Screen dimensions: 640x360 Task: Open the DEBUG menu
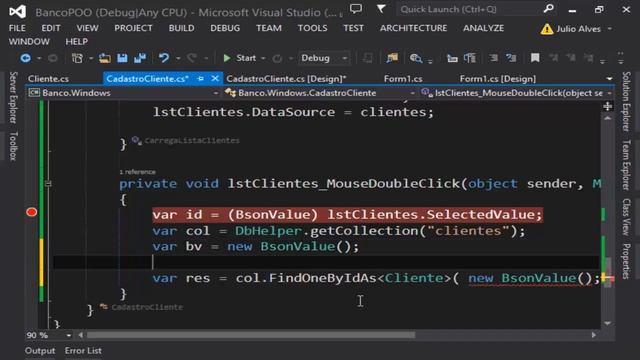(x=225, y=28)
